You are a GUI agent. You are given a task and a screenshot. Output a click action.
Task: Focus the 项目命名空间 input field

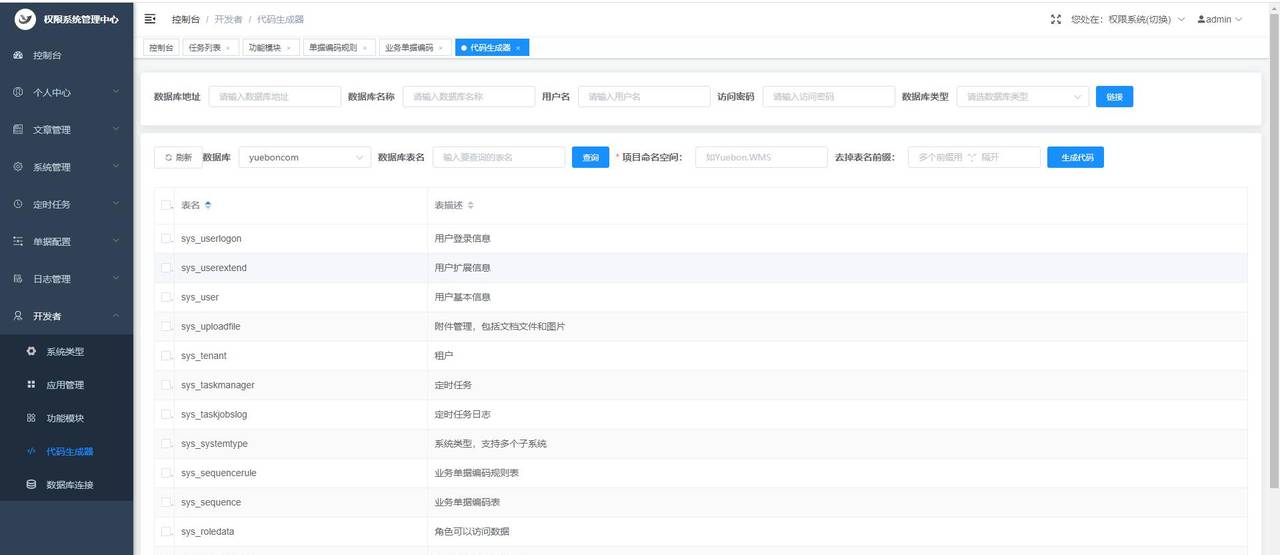[761, 157]
